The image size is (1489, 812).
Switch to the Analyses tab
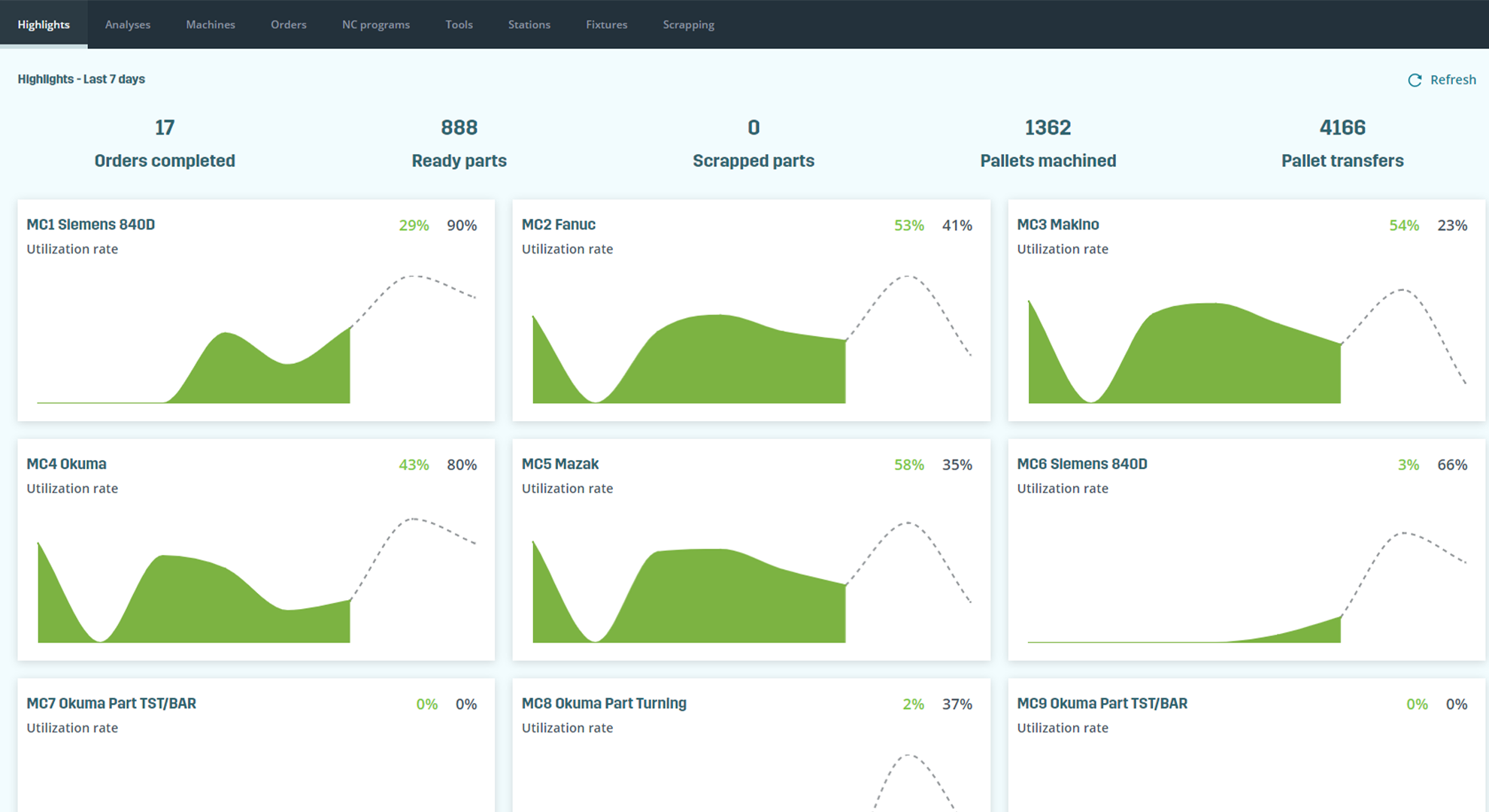128,25
